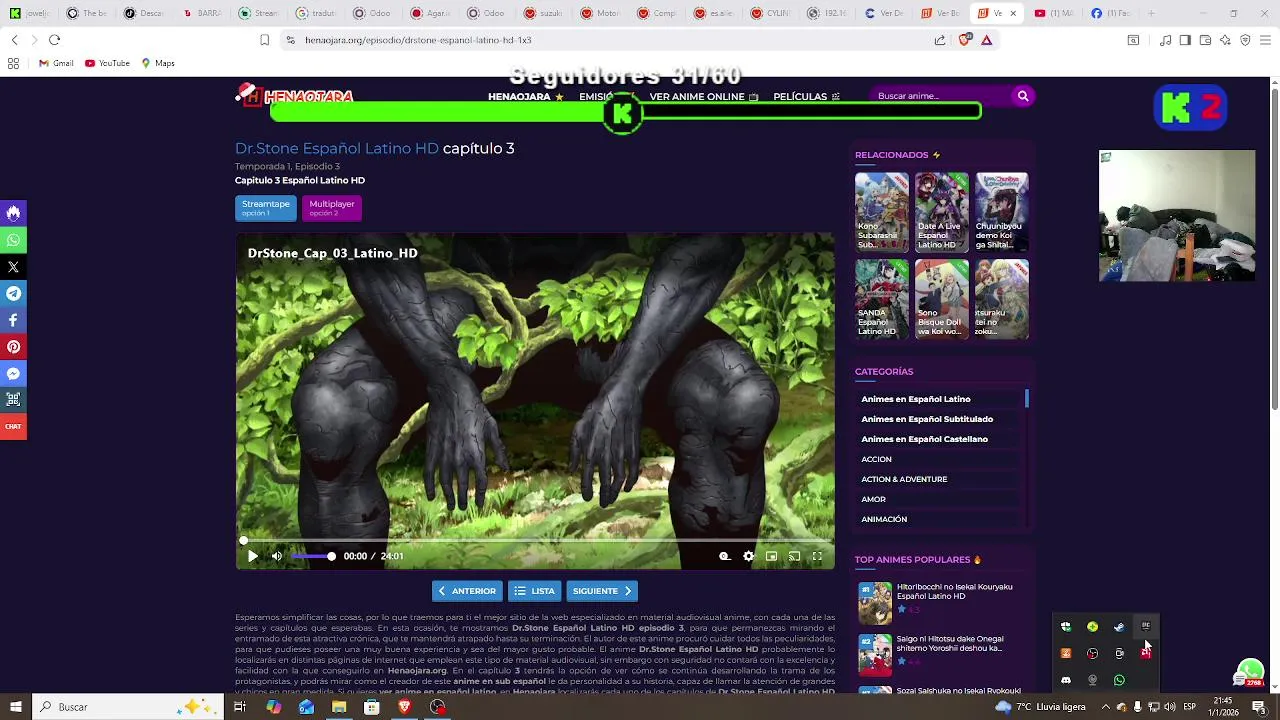Open Dr.Stone Español Latino HD title link
The width and height of the screenshot is (1280, 720).
pos(337,148)
